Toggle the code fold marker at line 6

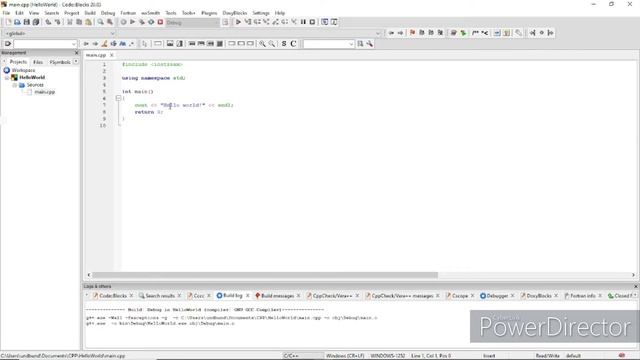118,98
